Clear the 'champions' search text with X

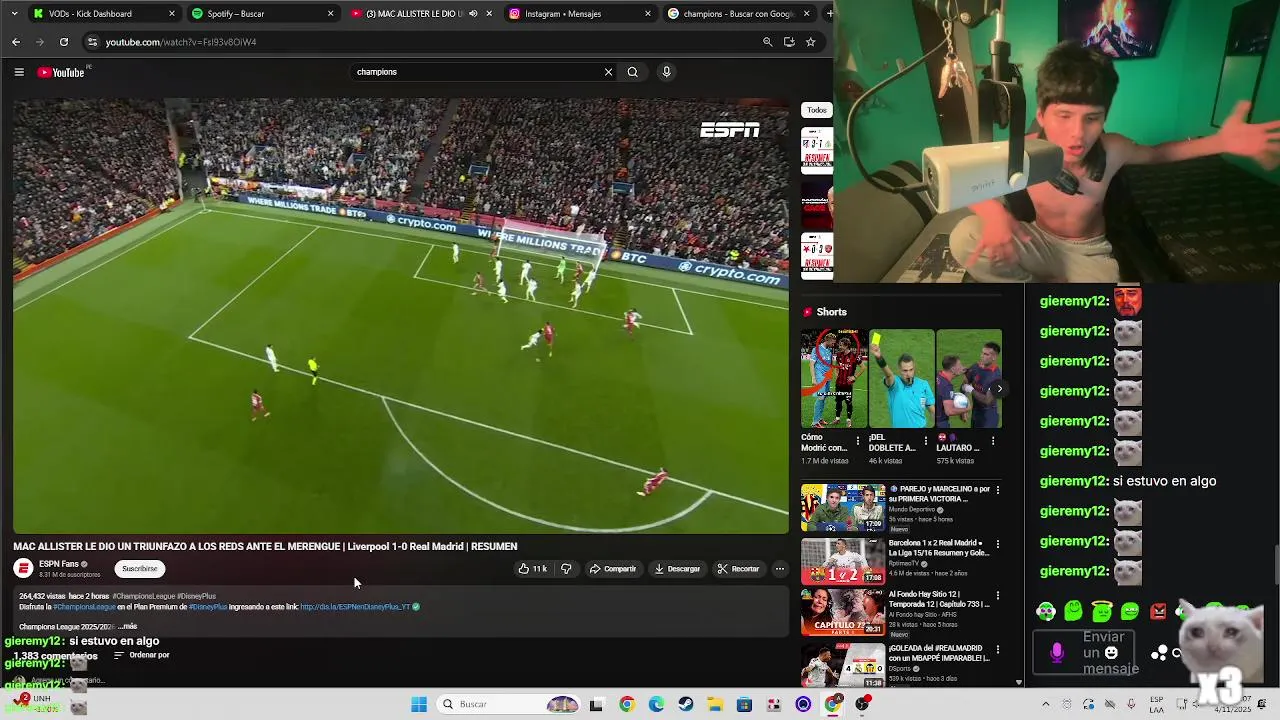click(608, 72)
